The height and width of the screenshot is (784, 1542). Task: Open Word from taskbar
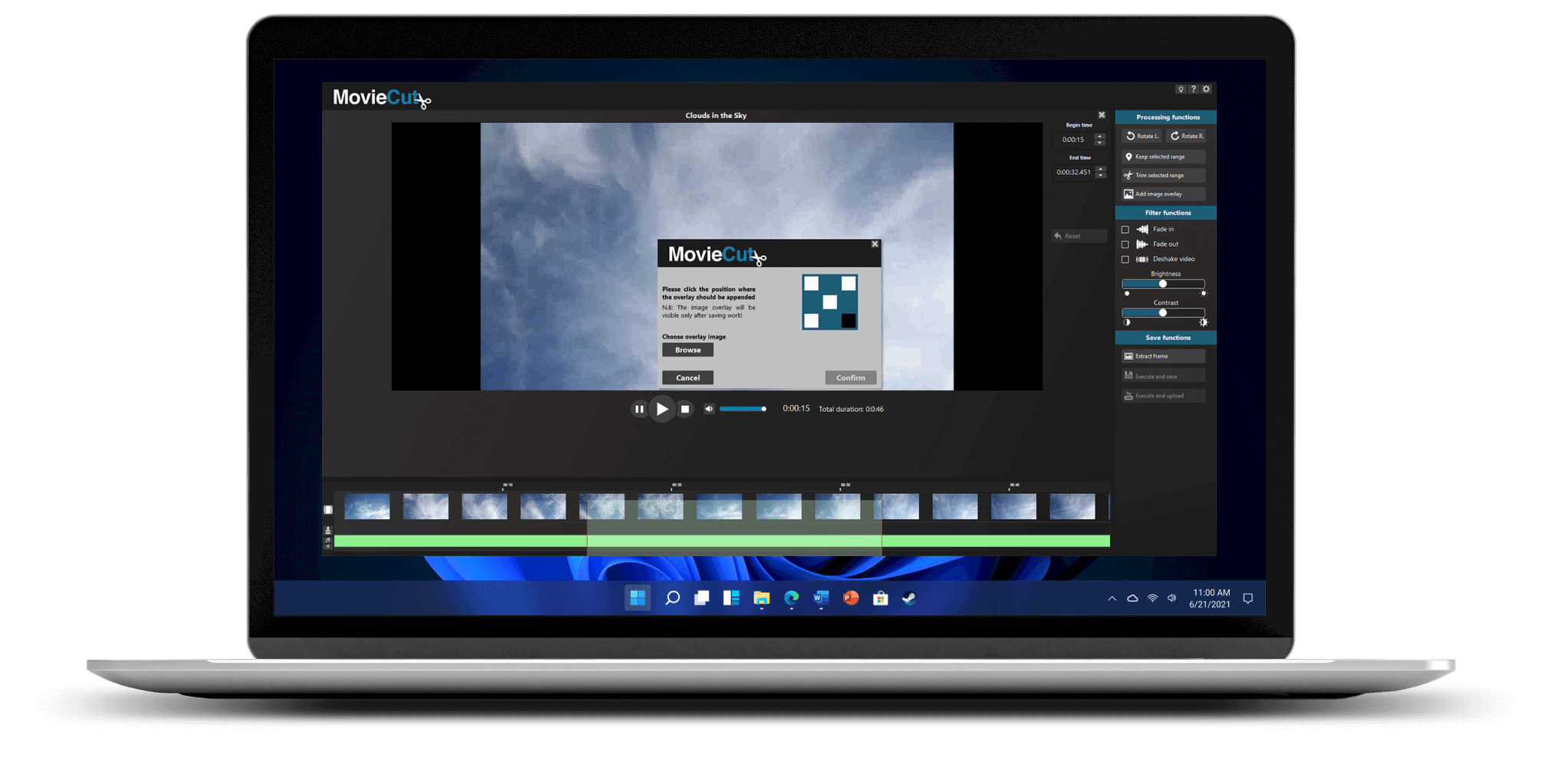pyautogui.click(x=821, y=598)
